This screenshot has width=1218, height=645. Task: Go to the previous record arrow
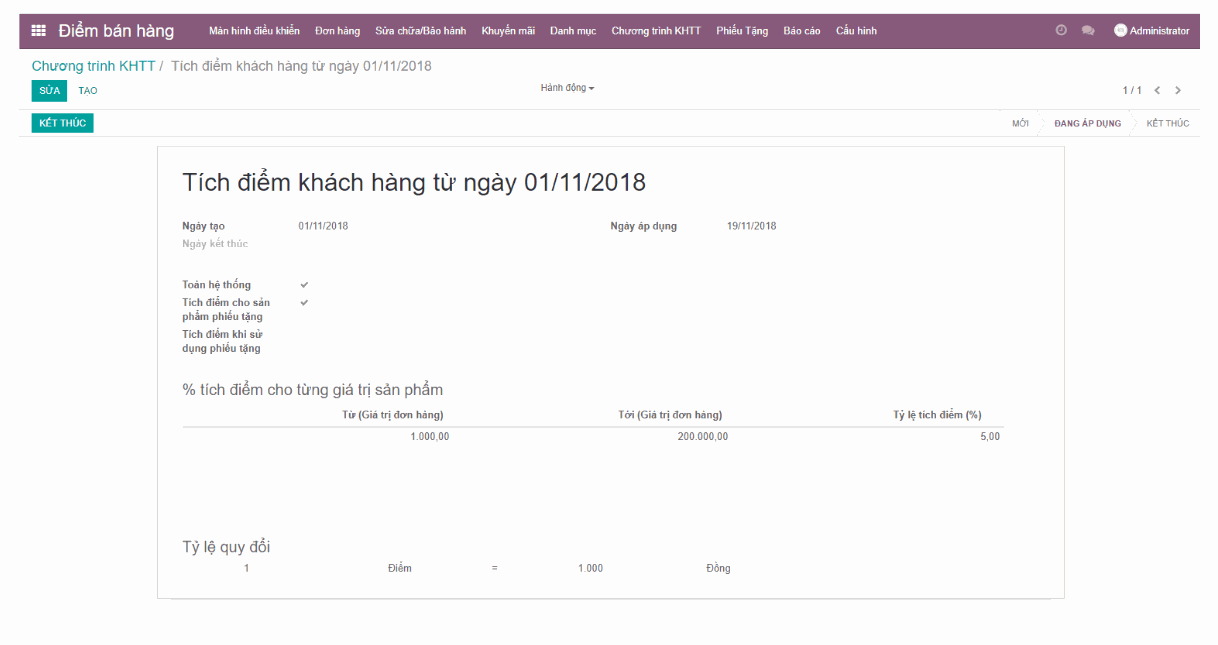click(1157, 89)
